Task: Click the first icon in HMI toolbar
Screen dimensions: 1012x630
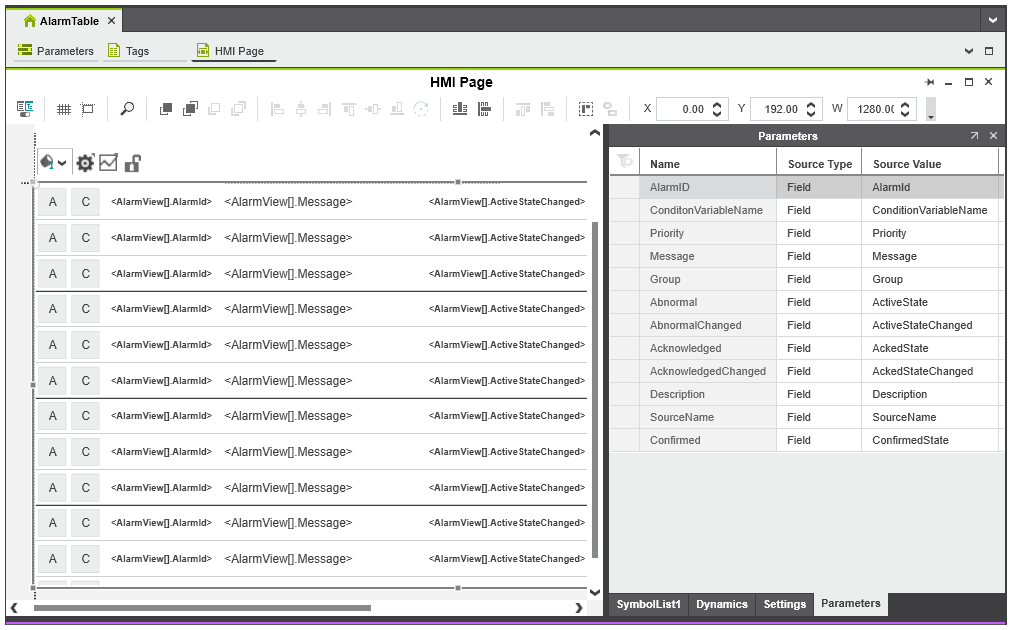Action: (x=25, y=109)
